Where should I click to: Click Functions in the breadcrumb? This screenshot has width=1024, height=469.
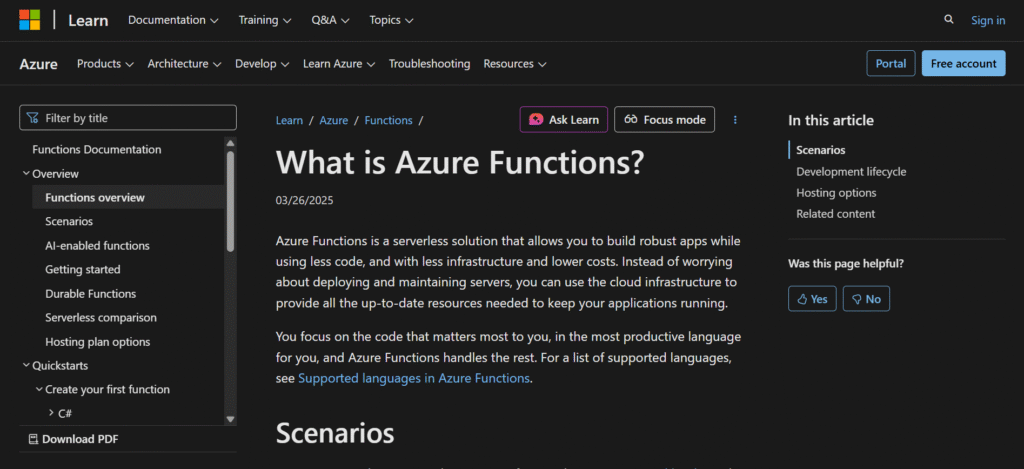(389, 120)
